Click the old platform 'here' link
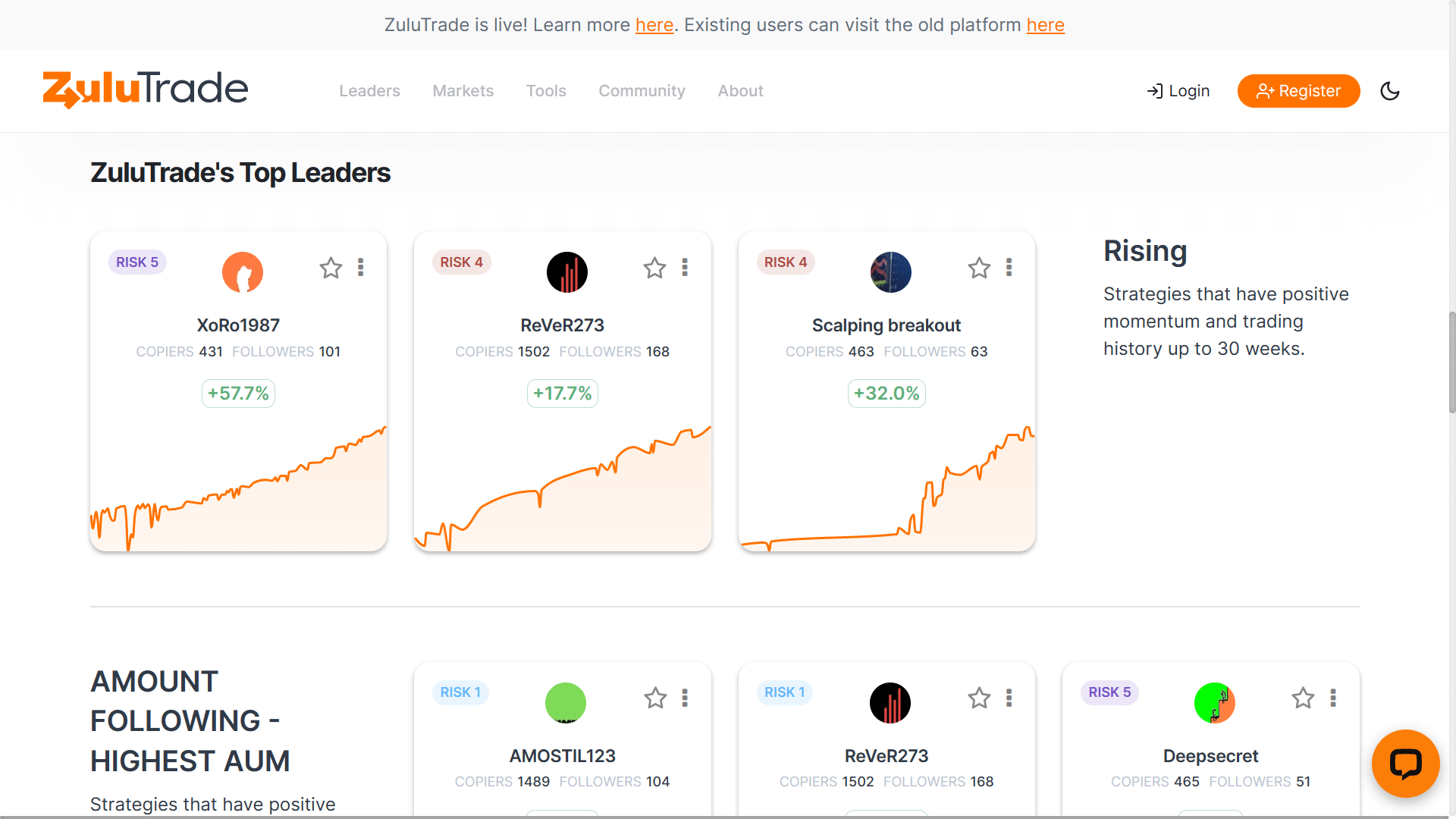The width and height of the screenshot is (1456, 819). (x=1046, y=25)
